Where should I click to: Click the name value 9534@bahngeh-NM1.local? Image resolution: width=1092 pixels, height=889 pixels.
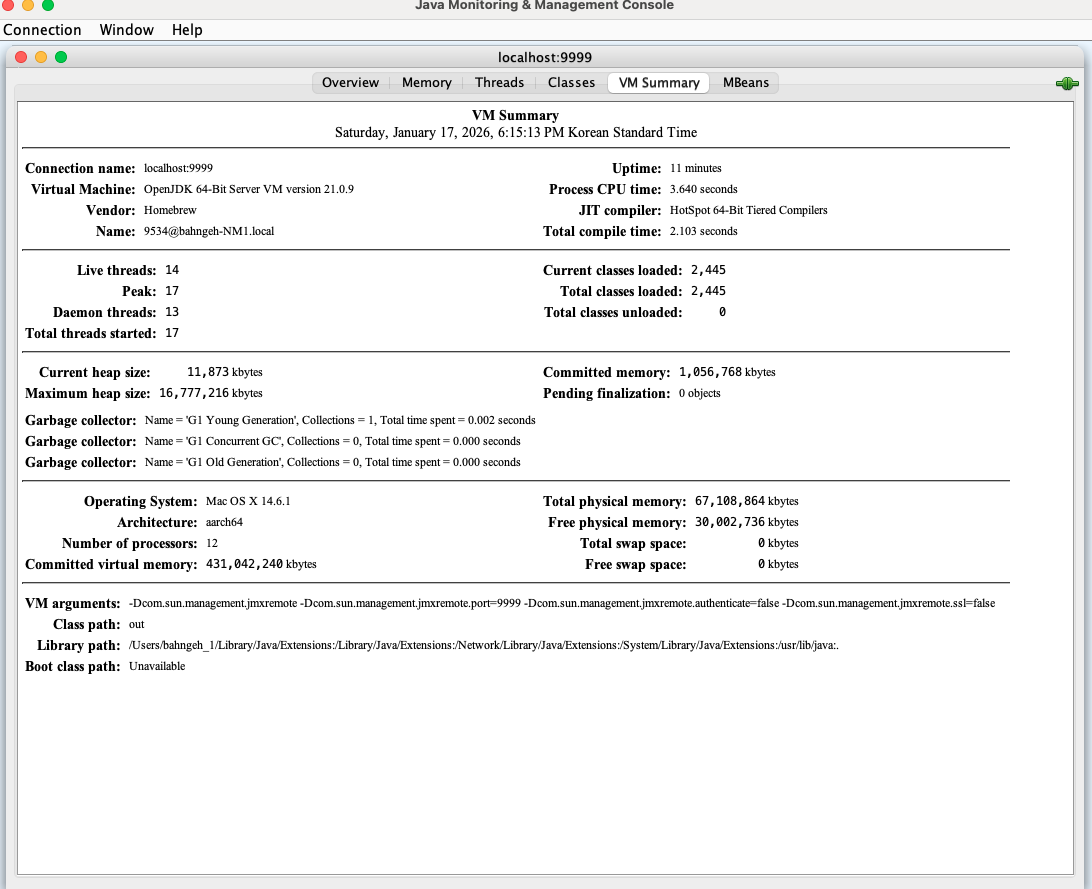pos(209,230)
